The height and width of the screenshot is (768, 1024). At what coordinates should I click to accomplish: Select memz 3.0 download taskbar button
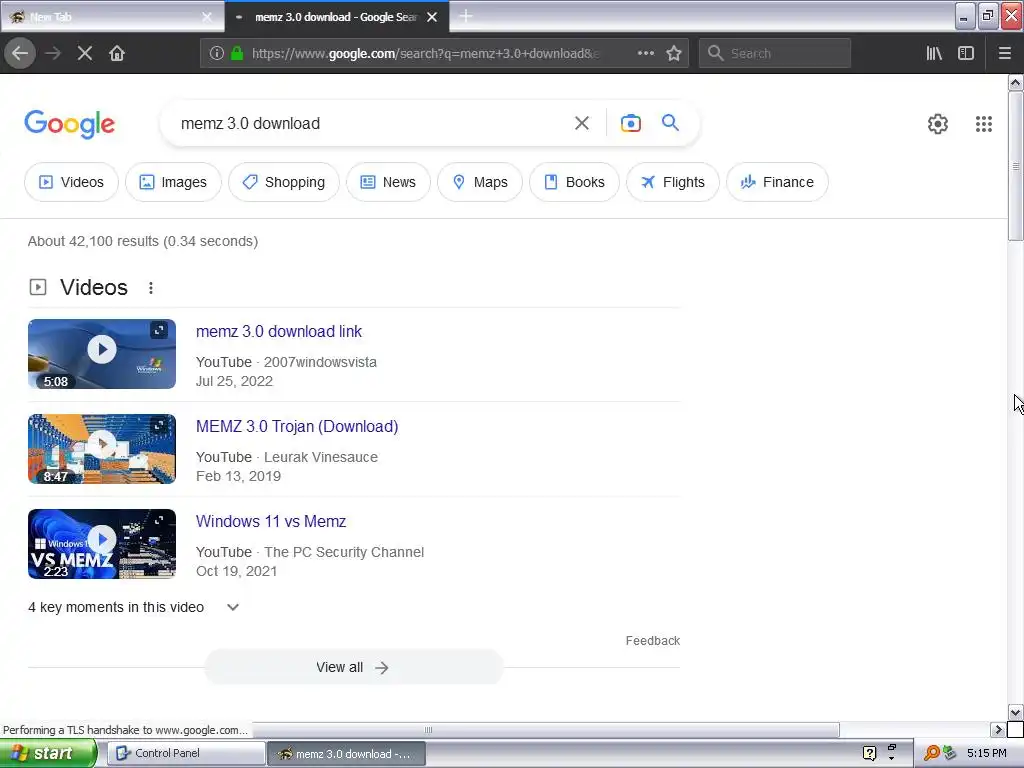click(346, 754)
